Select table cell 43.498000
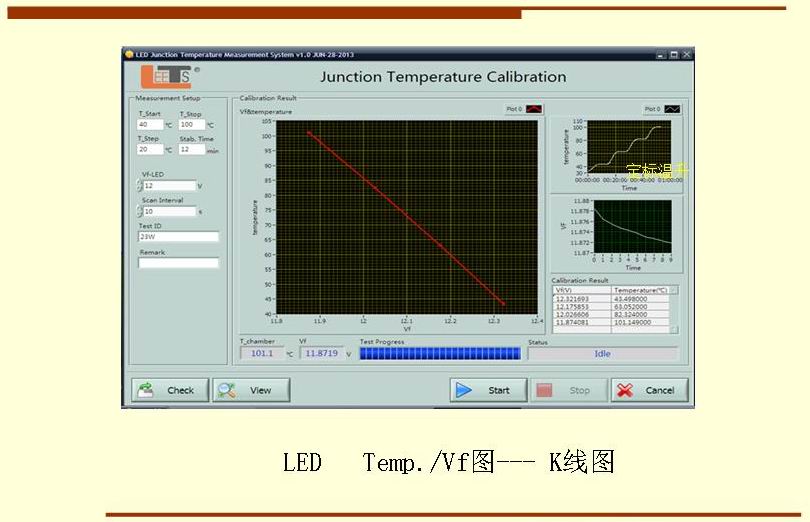The width and height of the screenshot is (810, 522). click(641, 299)
